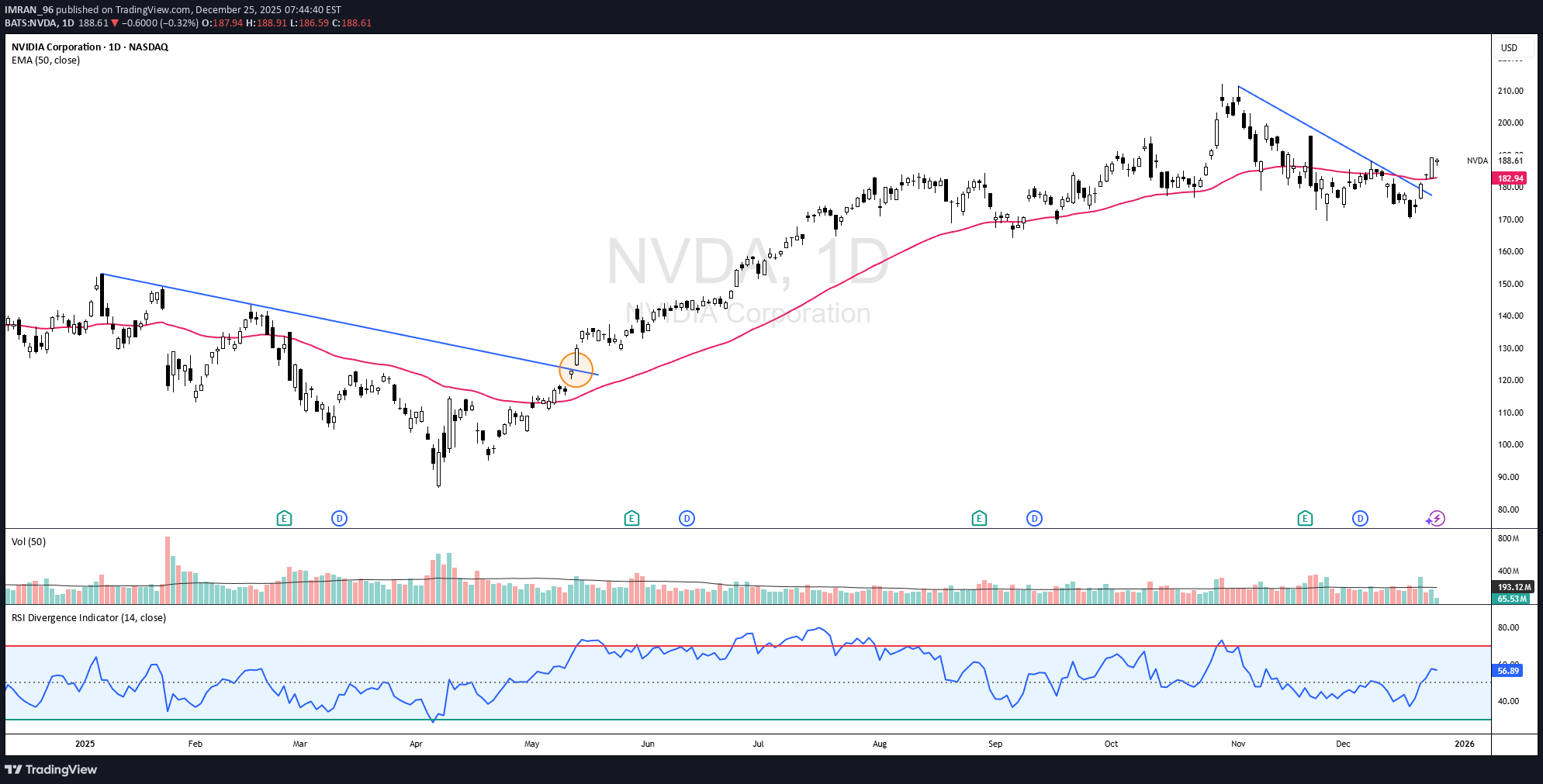This screenshot has width=1543, height=784.
Task: Select the Vol (50) indicator legend
Action: pos(29,542)
